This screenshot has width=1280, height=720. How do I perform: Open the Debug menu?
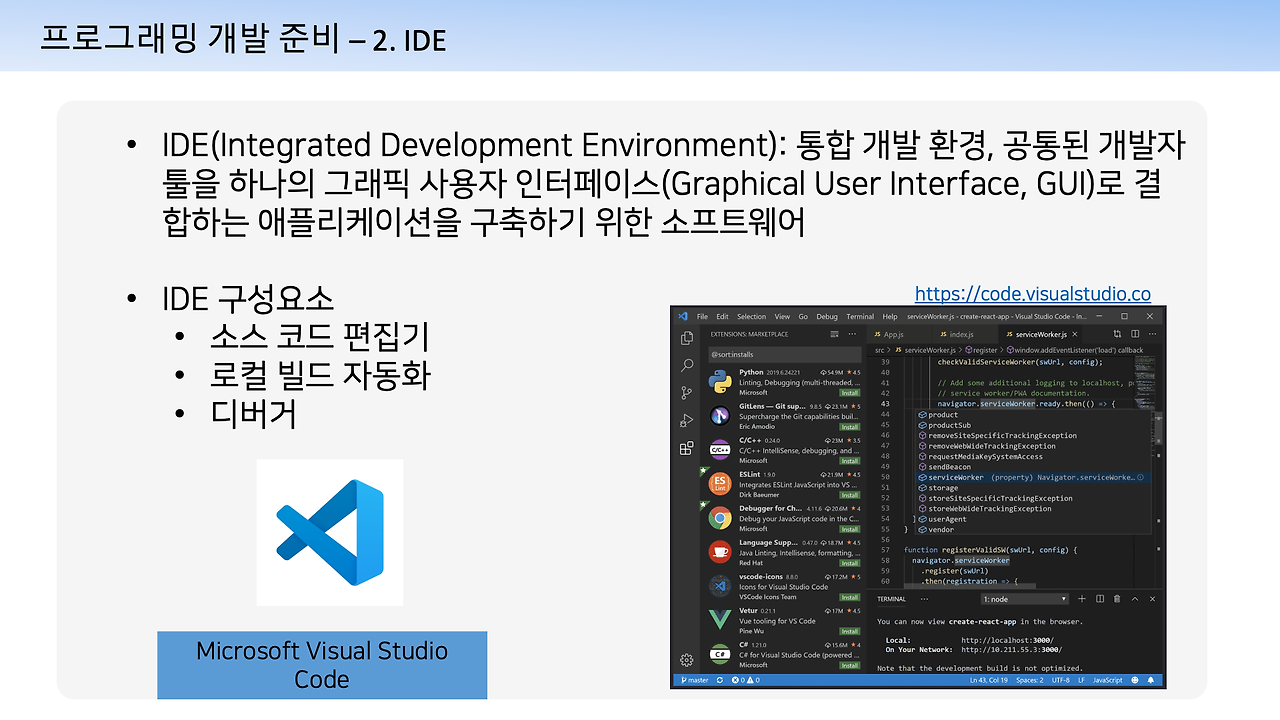click(x=827, y=316)
